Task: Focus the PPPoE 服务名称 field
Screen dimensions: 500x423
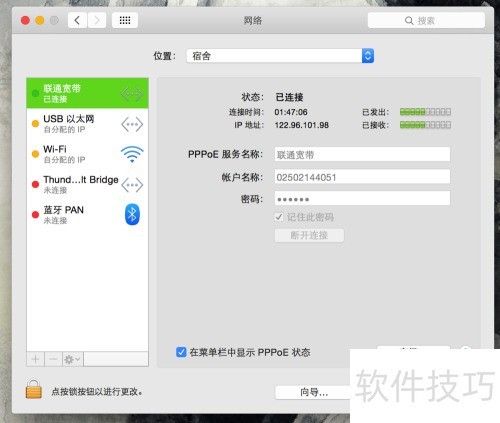Action: pyautogui.click(x=362, y=154)
